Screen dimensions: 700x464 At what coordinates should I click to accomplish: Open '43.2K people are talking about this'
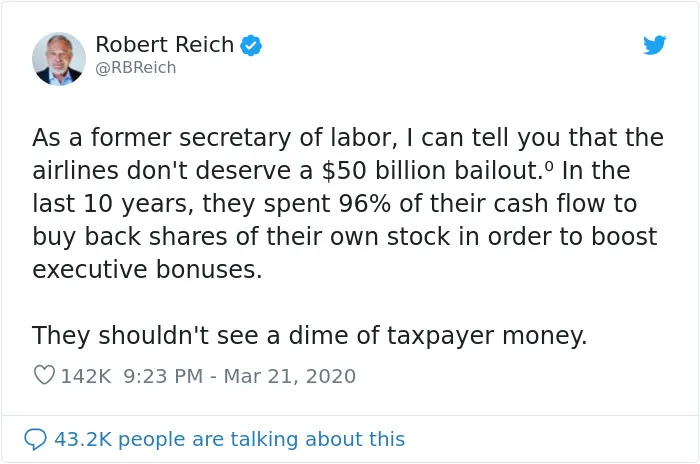[230, 439]
